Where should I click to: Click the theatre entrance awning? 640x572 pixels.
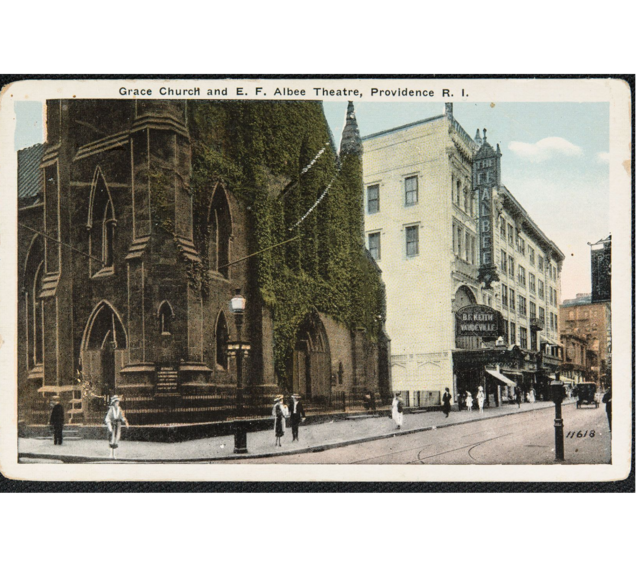(x=500, y=378)
